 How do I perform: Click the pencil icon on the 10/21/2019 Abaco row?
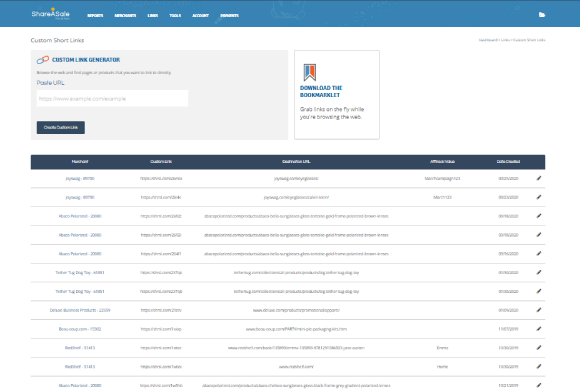click(x=539, y=385)
